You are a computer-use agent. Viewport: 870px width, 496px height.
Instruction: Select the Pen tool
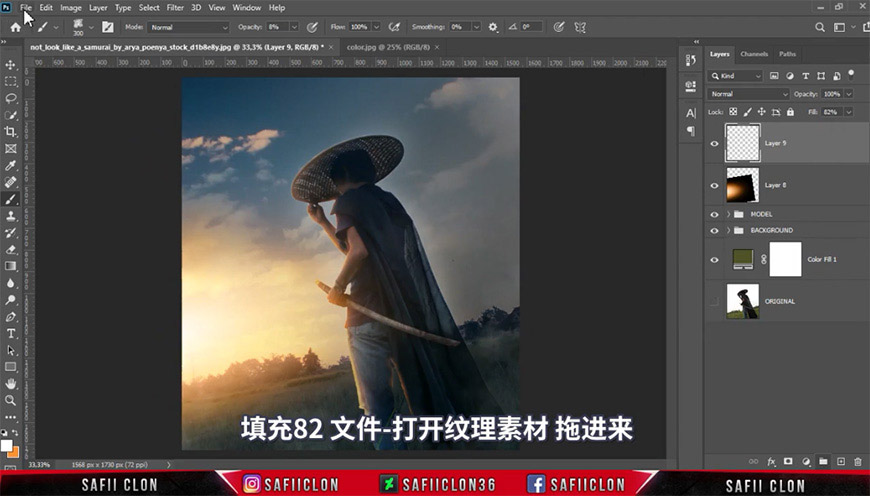coord(11,317)
